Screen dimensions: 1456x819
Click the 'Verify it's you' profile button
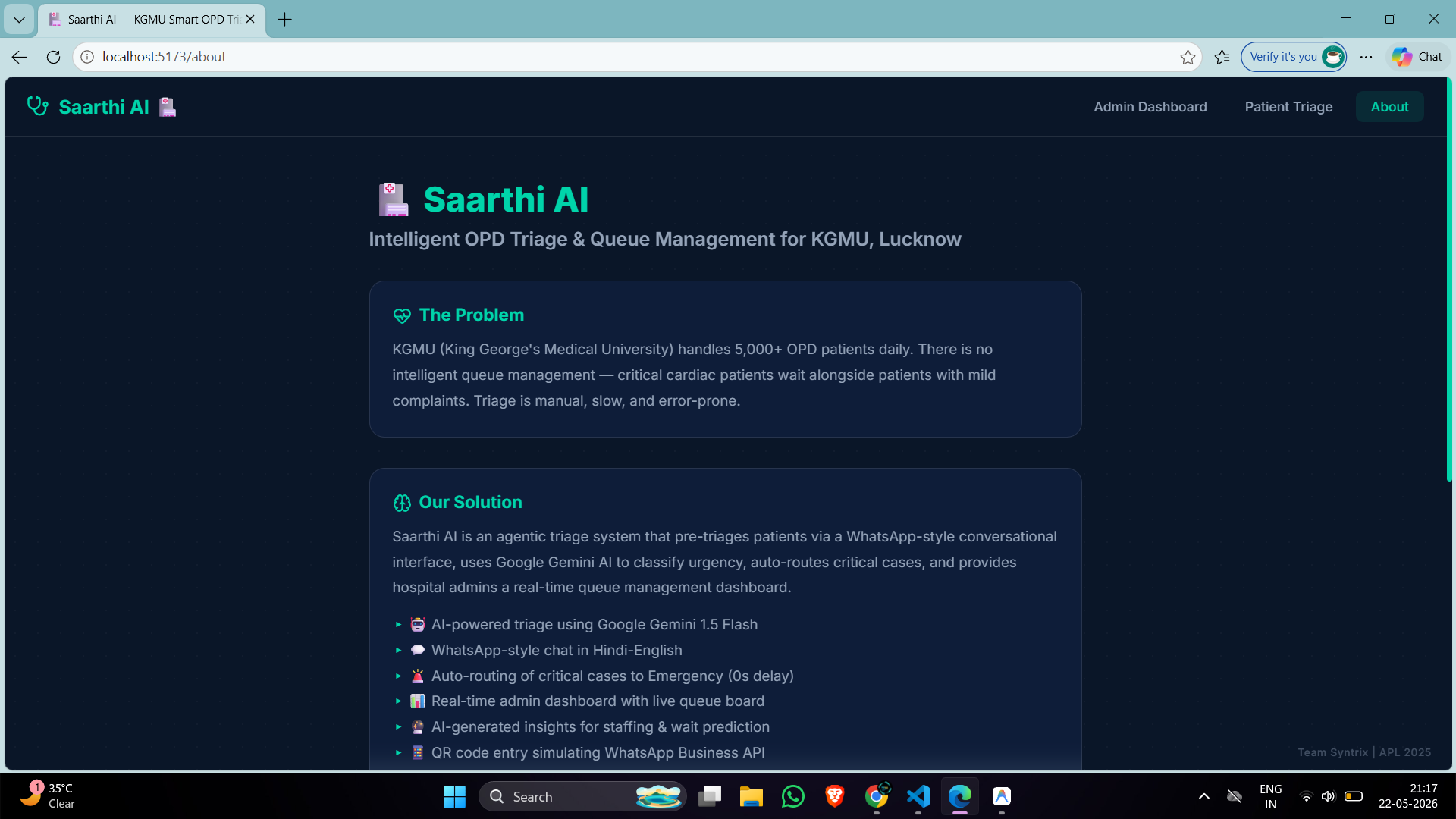tap(1294, 57)
